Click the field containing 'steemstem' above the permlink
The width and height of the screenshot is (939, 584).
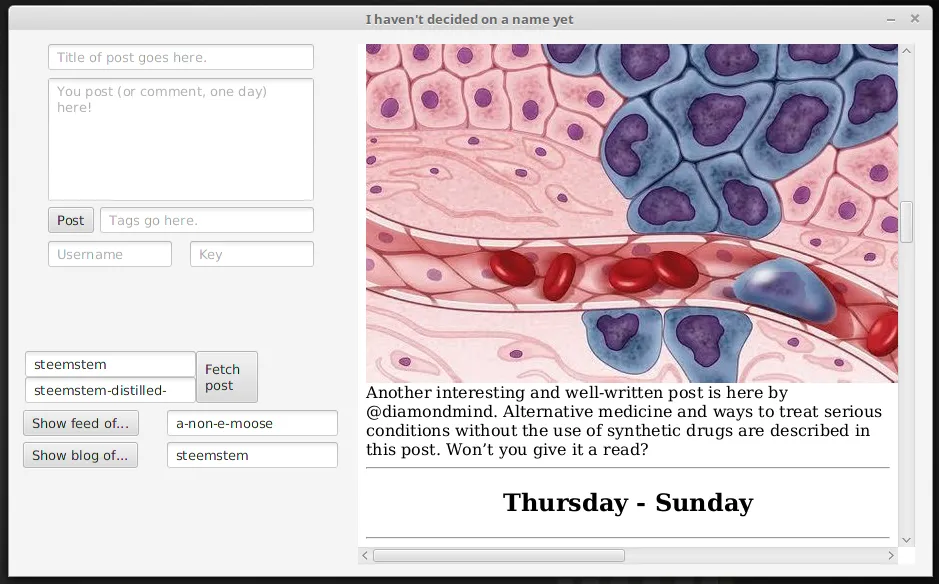[110, 364]
